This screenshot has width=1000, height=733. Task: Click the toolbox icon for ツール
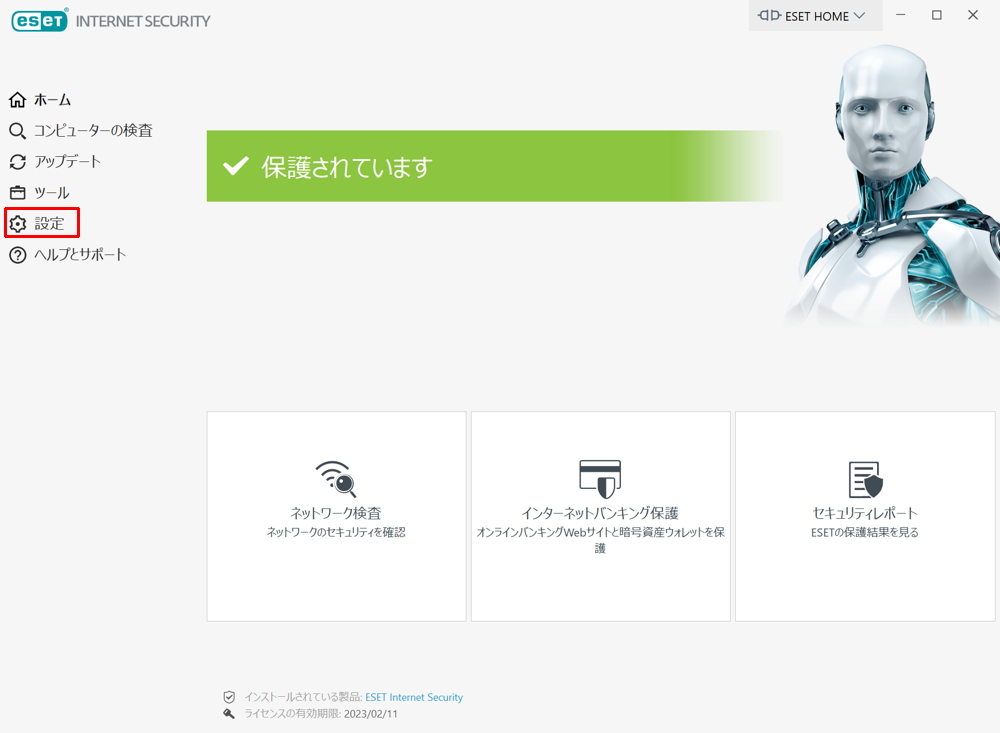pos(17,193)
